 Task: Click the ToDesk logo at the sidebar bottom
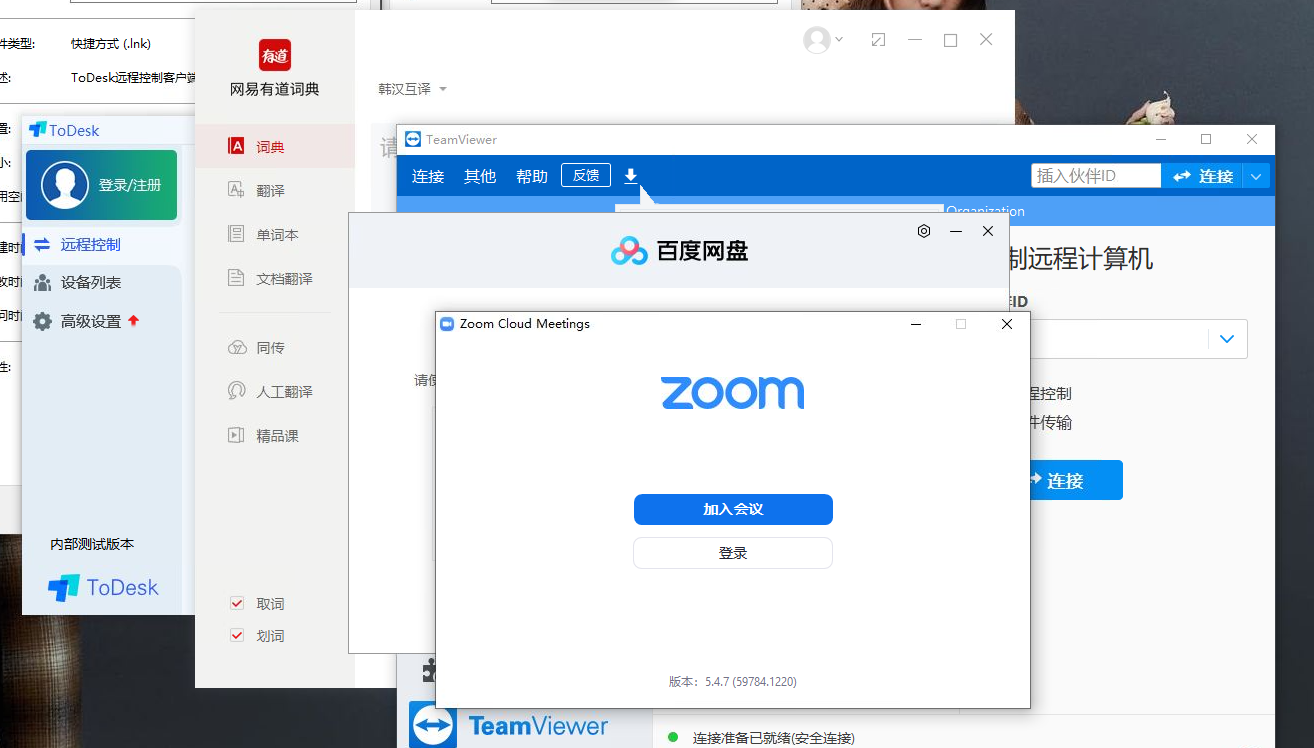click(103, 588)
